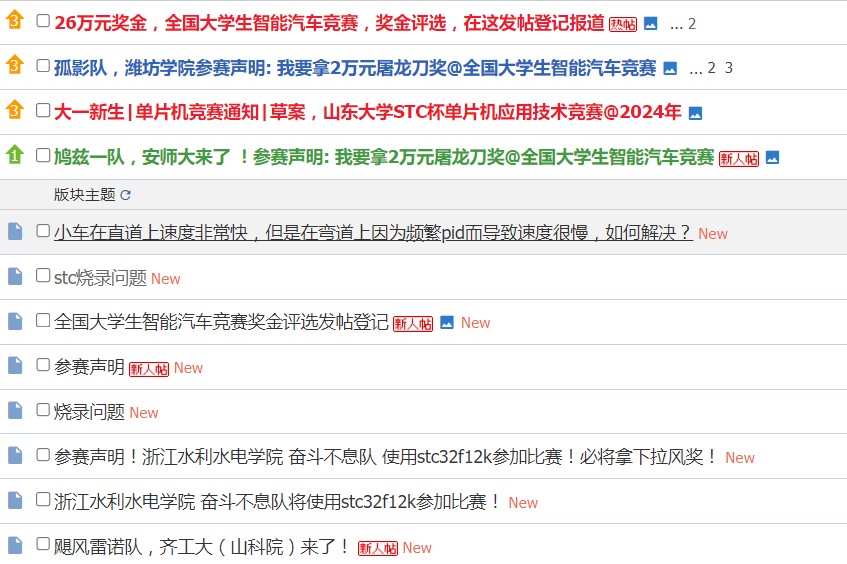
Task: Tick the checkbox for the 参赛声明 新人帖 thread
Action: pos(43,365)
